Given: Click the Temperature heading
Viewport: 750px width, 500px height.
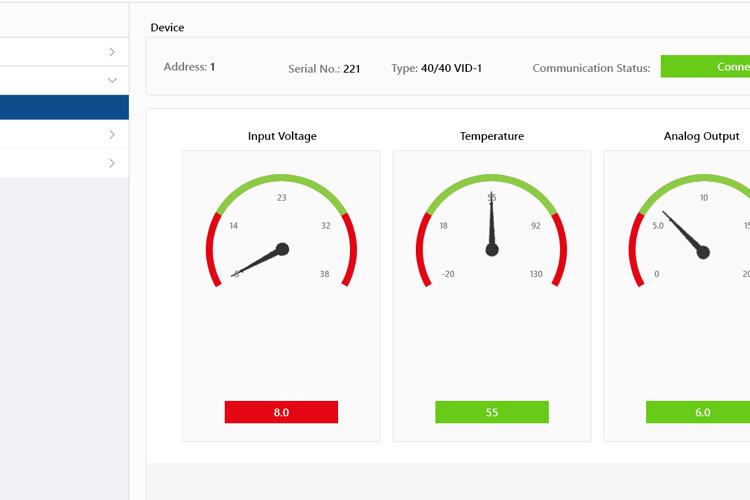Looking at the screenshot, I should pyautogui.click(x=492, y=136).
